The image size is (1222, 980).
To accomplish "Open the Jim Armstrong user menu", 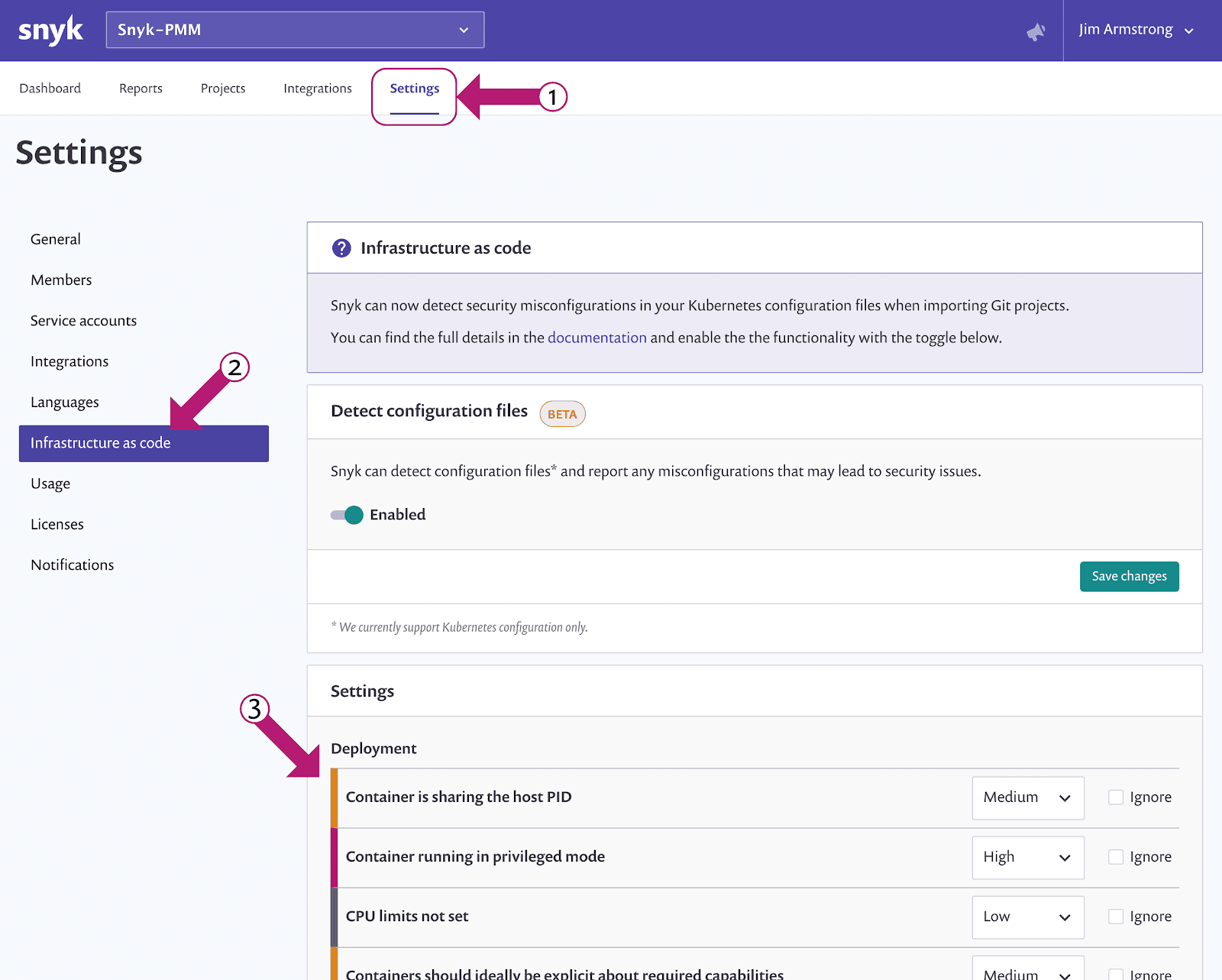I will (x=1136, y=30).
